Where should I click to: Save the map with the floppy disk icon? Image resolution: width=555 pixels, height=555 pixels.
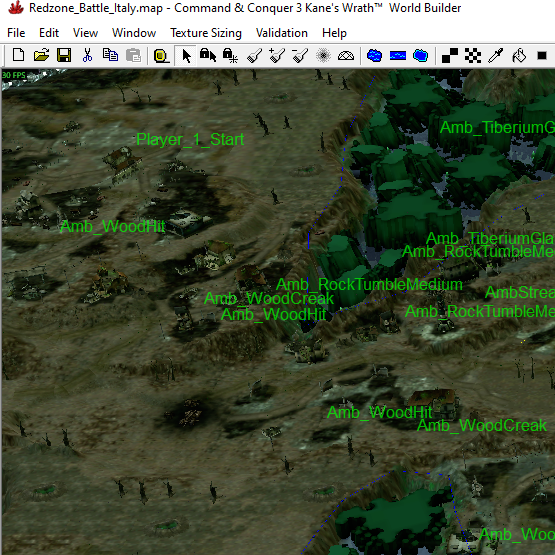click(x=64, y=56)
